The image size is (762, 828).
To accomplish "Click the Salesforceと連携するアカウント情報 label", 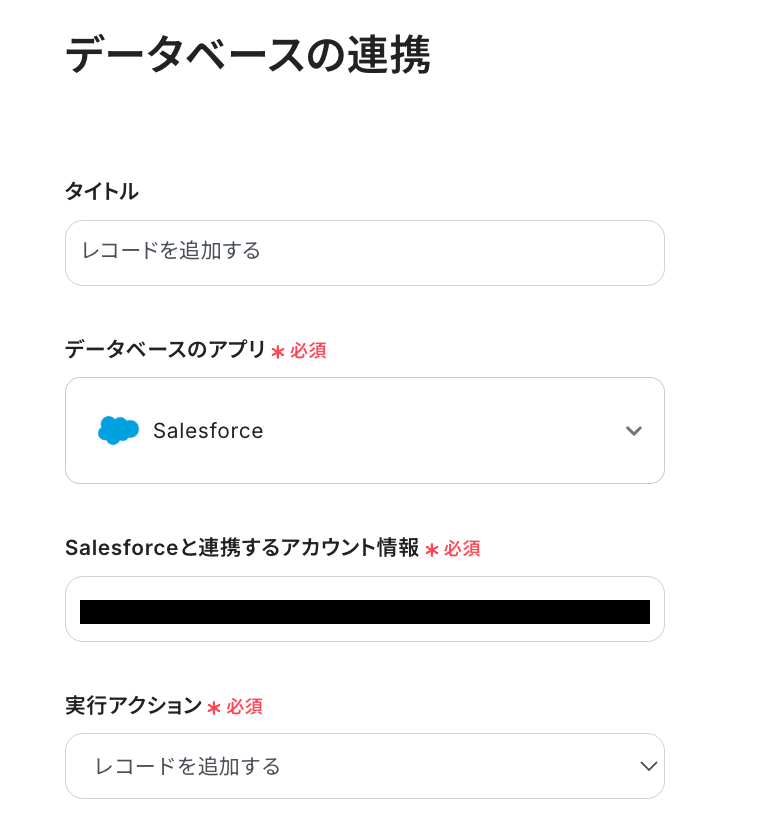I will point(242,548).
